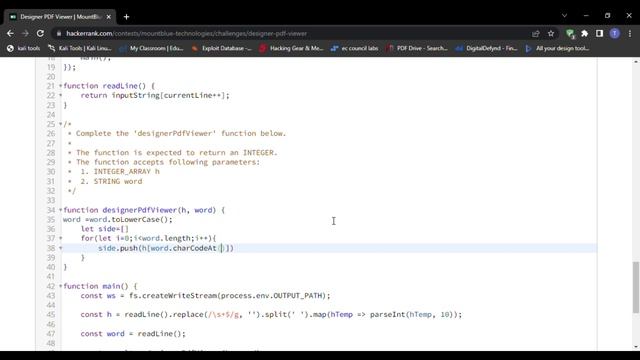Screen dimensions: 640x360
Task: Bookmark this page with the star
Action: 551,33
